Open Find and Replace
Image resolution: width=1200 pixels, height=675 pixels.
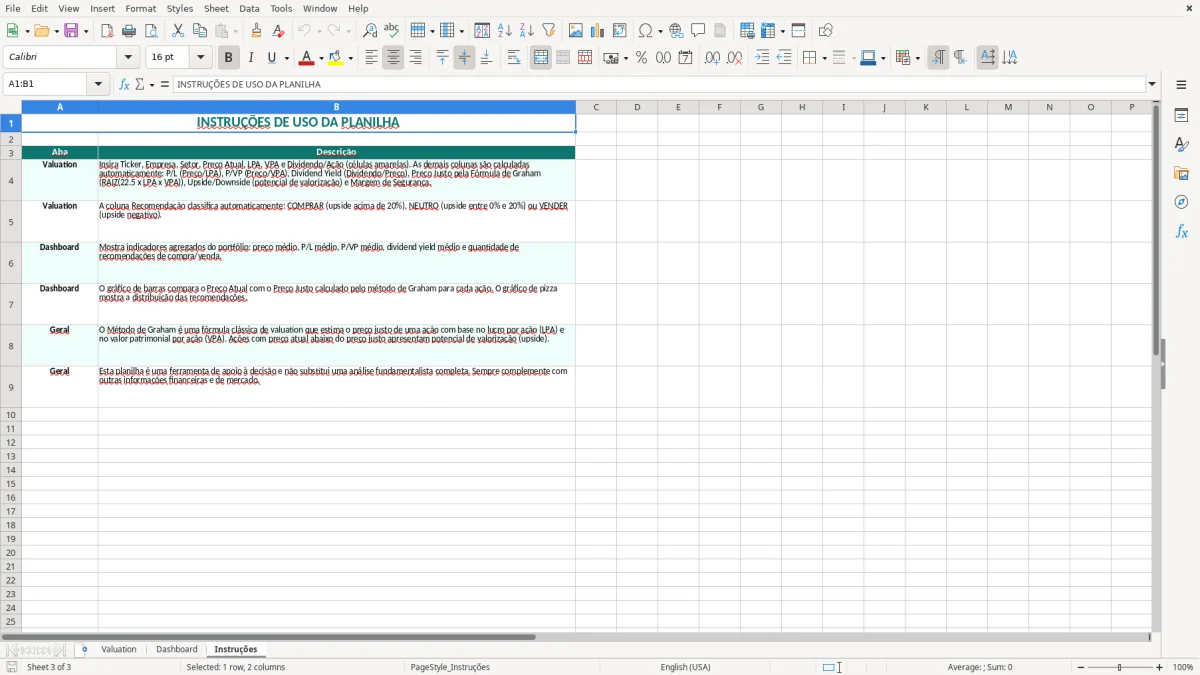coord(370,31)
